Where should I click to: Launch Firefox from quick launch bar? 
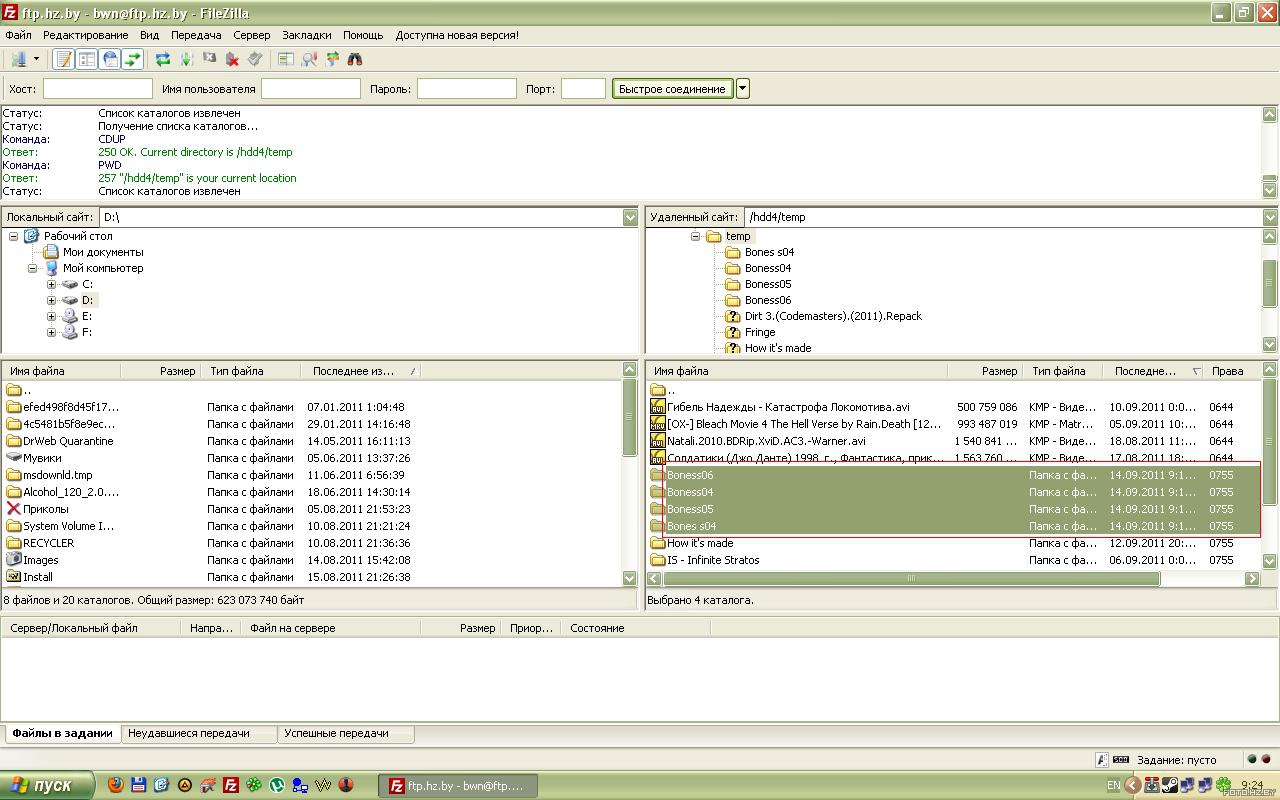(116, 786)
